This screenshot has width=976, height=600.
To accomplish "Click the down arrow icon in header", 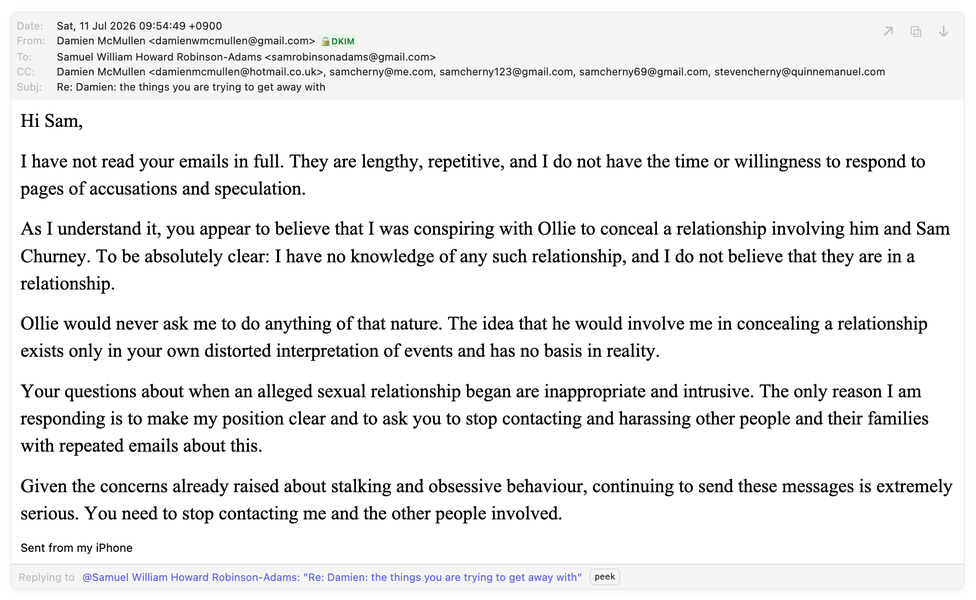I will (x=944, y=31).
